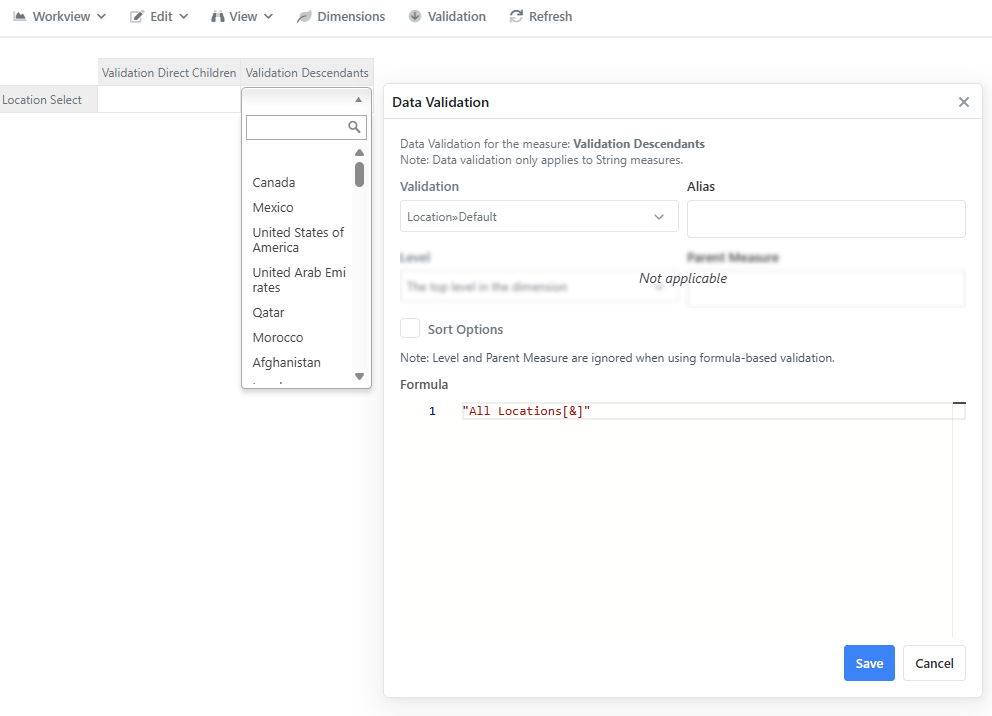Click the magnifier icon in the dropdown search
The width and height of the screenshot is (992, 716).
(354, 127)
